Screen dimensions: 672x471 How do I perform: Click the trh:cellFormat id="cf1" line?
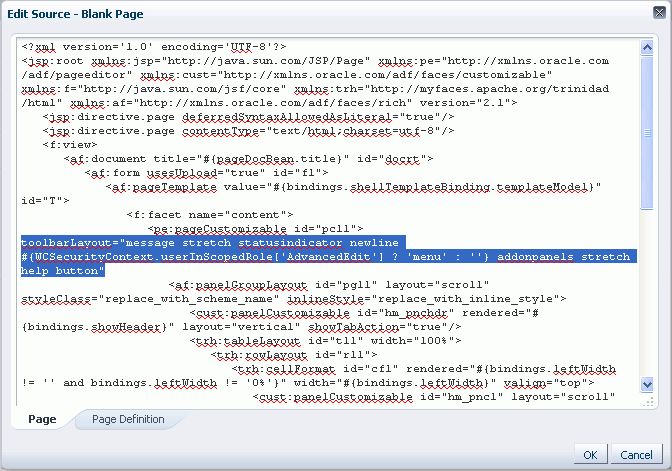(424, 369)
